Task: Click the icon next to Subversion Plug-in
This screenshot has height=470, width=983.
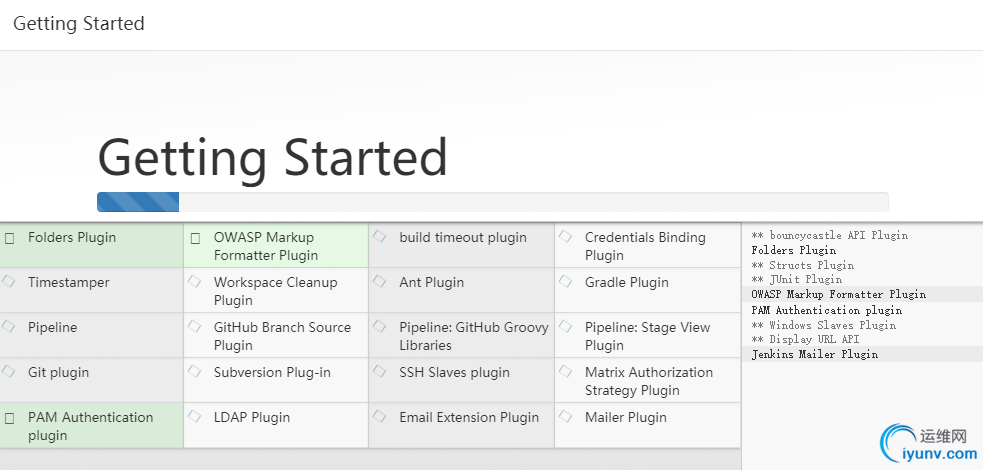Action: (195, 372)
